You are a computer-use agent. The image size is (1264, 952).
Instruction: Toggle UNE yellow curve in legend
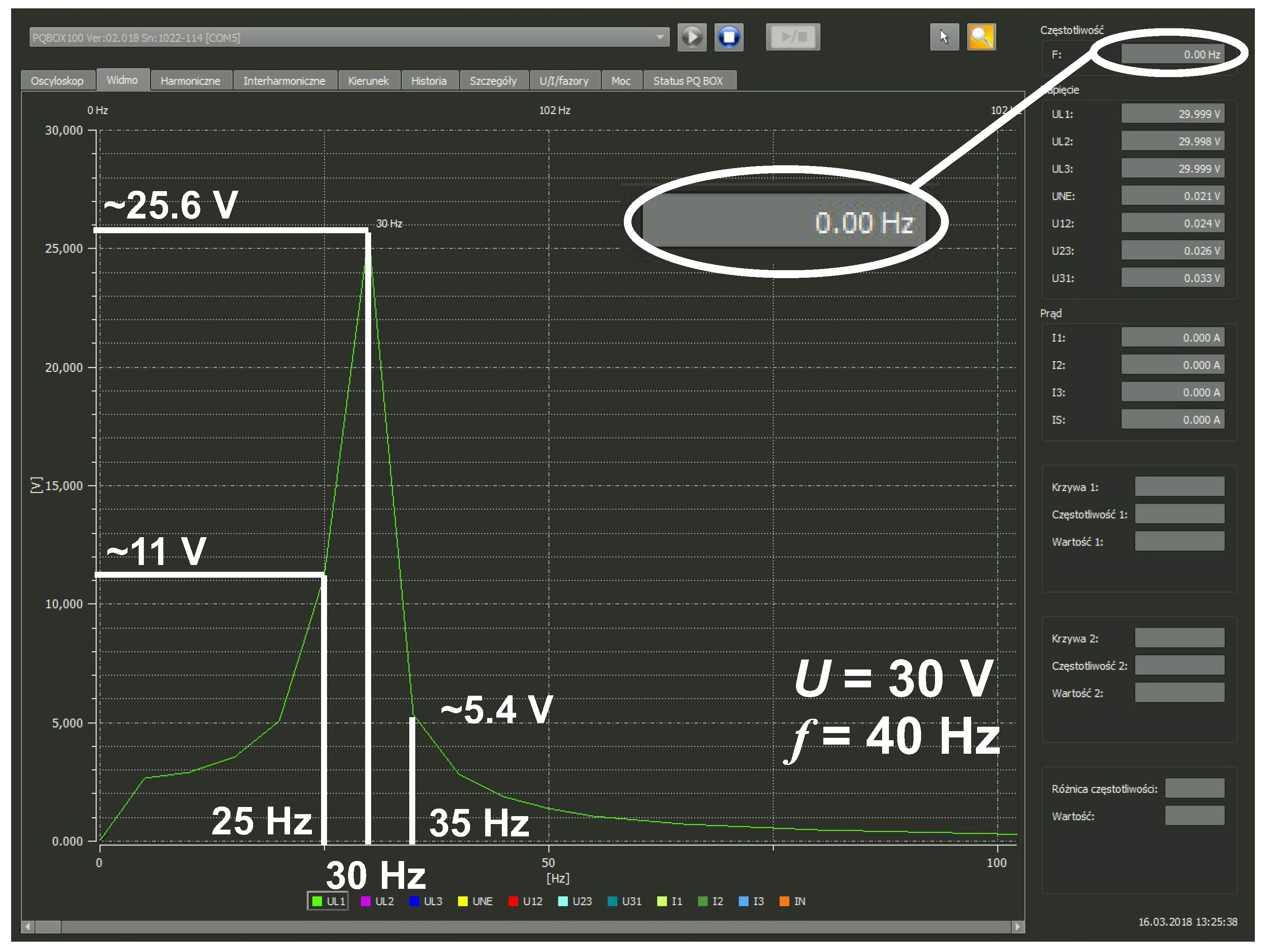tap(475, 901)
